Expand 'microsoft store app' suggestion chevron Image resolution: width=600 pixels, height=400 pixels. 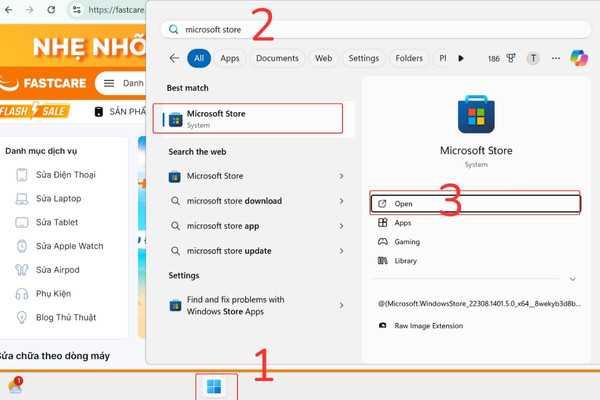(341, 226)
